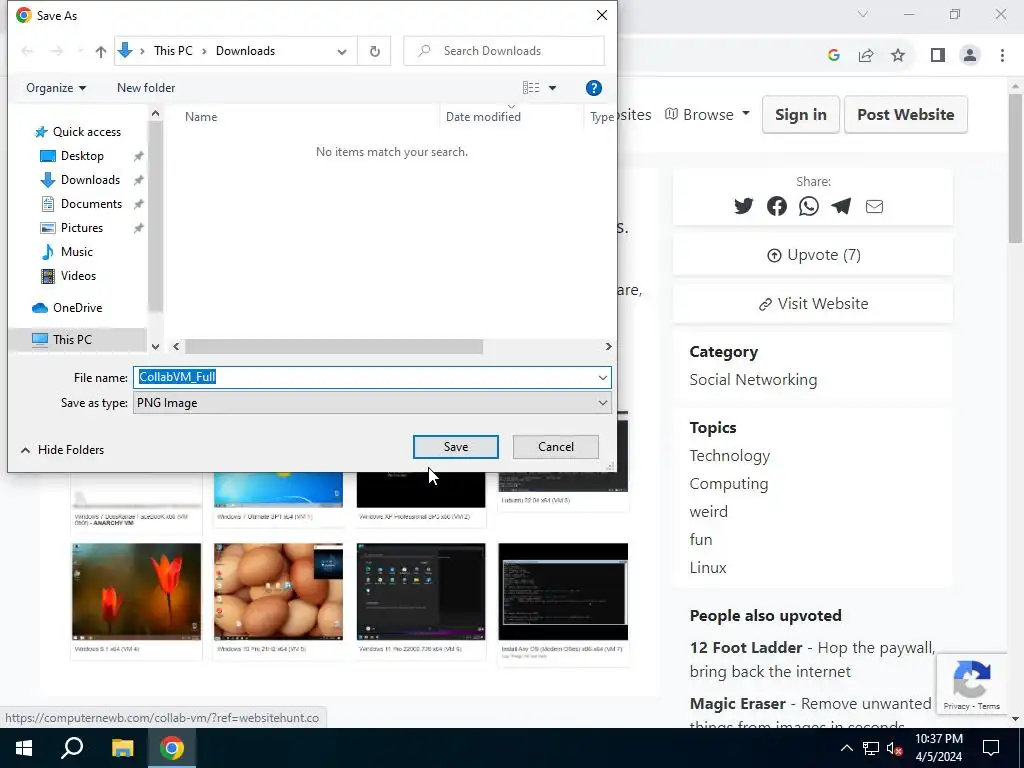The height and width of the screenshot is (768, 1024).
Task: Click the horizontal scrollbar in file list
Action: tap(334, 347)
